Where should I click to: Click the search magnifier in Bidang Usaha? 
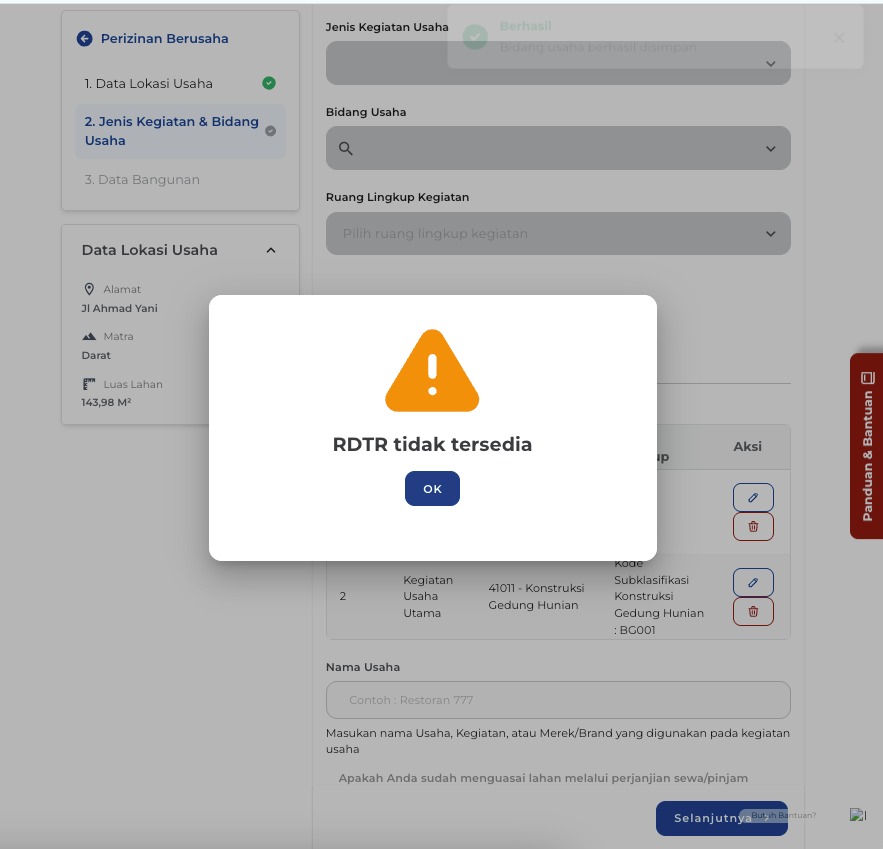pyautogui.click(x=346, y=149)
